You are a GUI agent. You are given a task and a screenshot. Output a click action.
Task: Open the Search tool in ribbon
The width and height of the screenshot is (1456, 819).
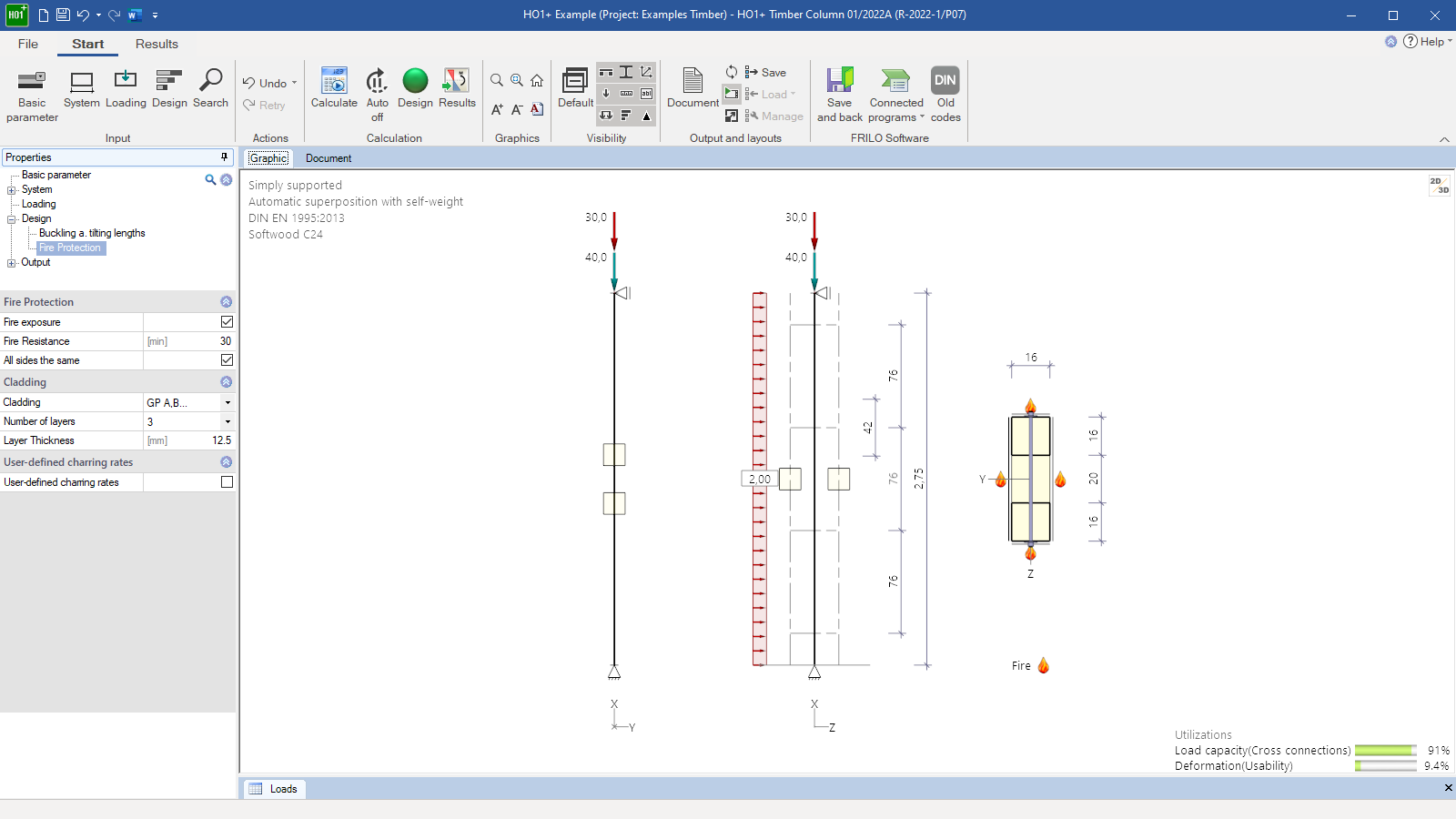[210, 89]
